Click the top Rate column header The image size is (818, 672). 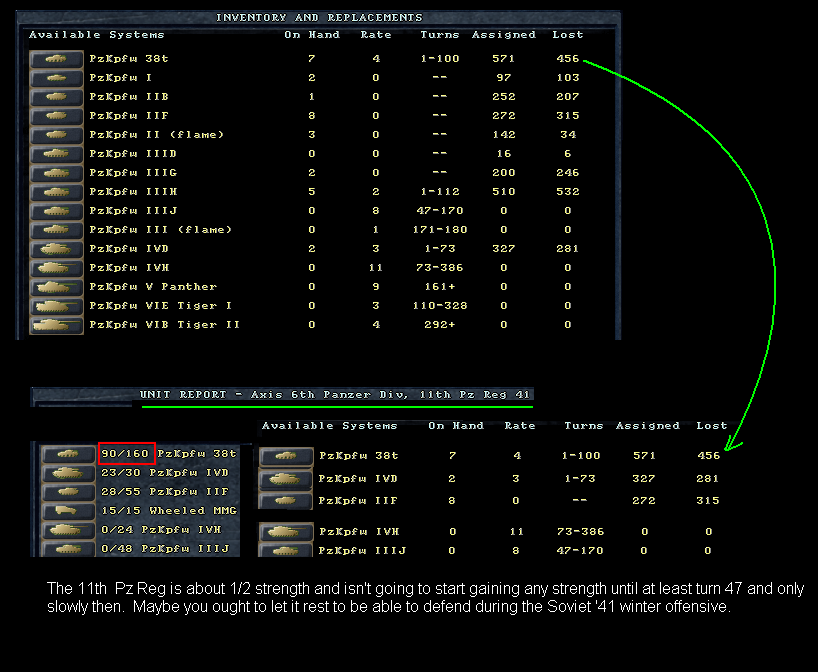click(376, 35)
